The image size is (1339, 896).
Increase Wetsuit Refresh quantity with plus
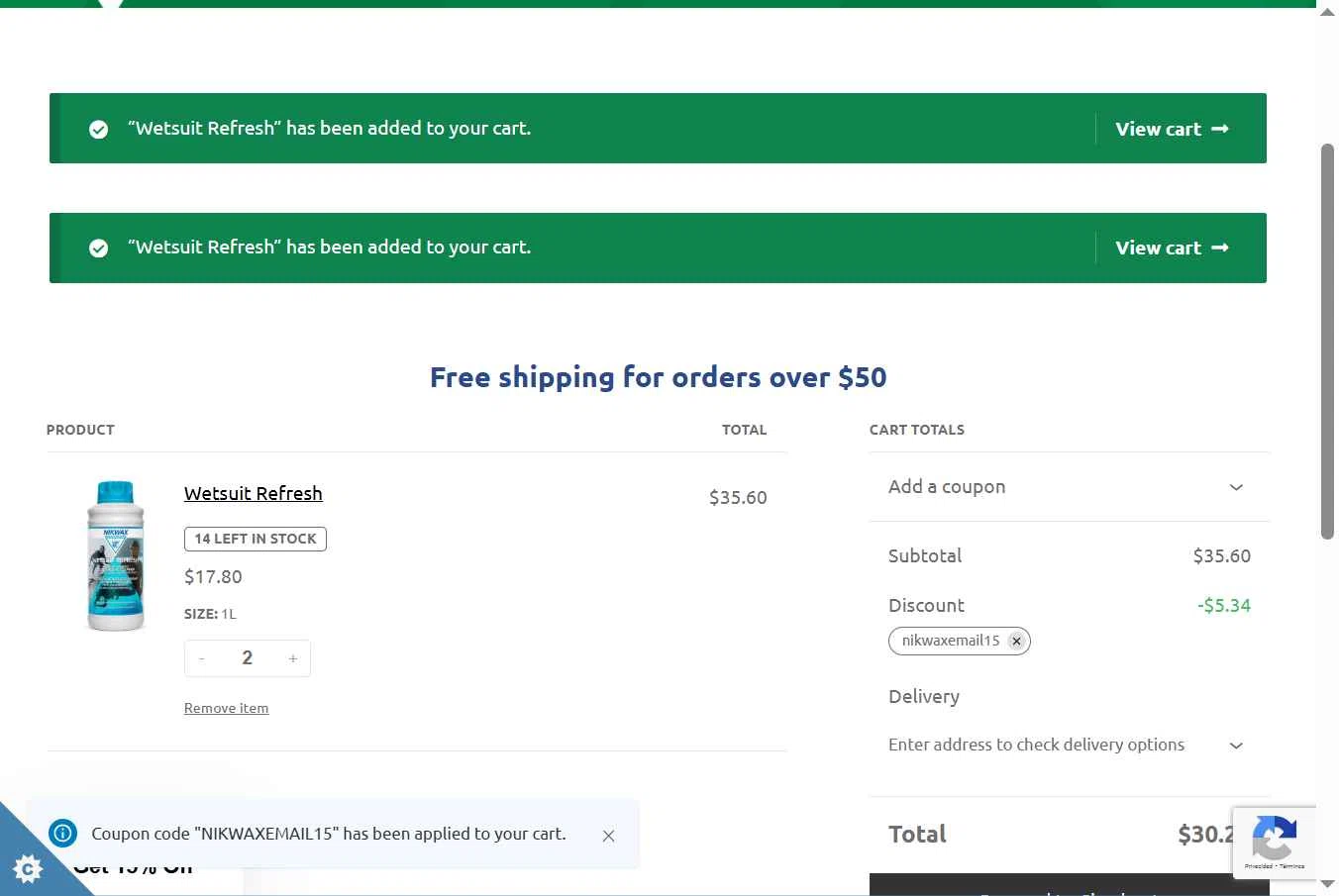coord(293,658)
